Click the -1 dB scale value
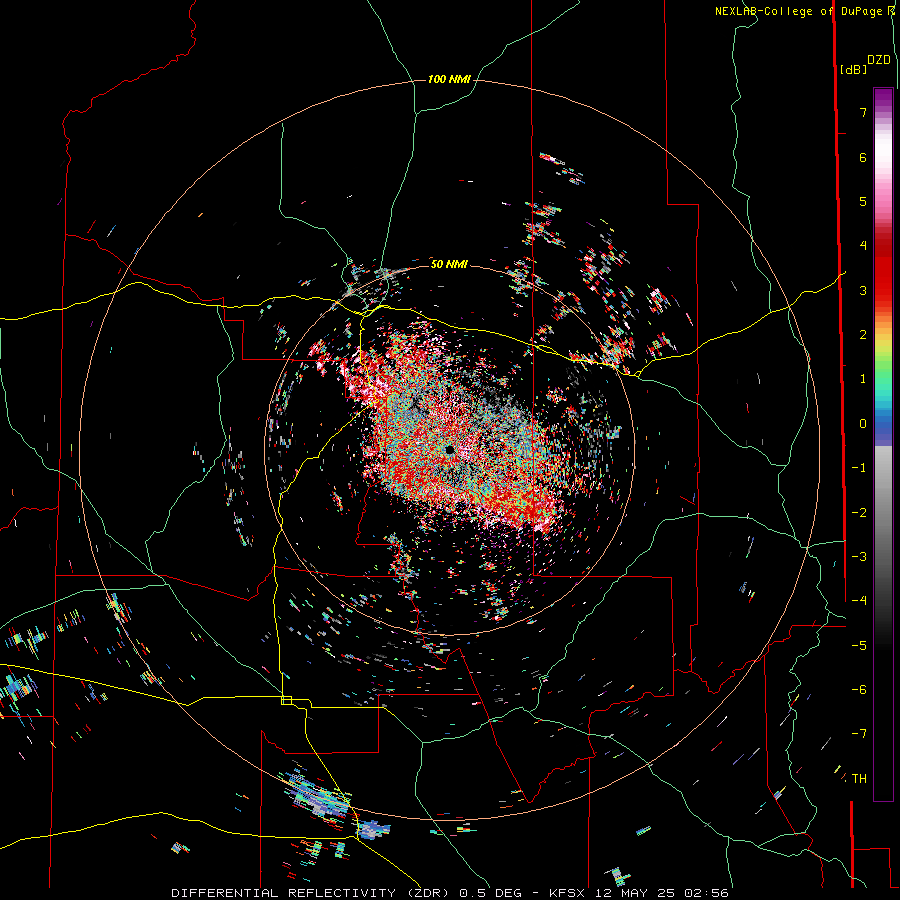 coord(859,468)
